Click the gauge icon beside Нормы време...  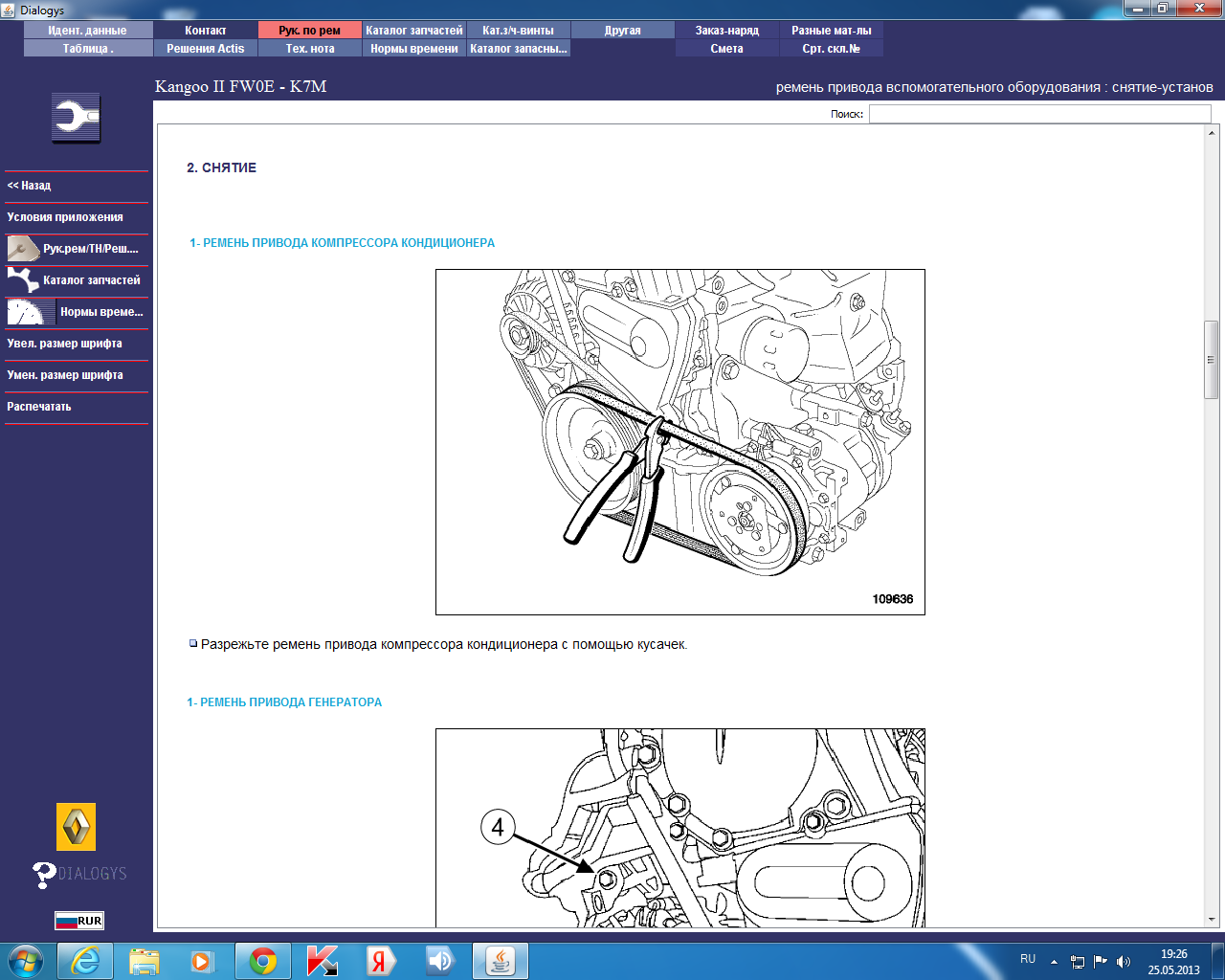coord(31,312)
